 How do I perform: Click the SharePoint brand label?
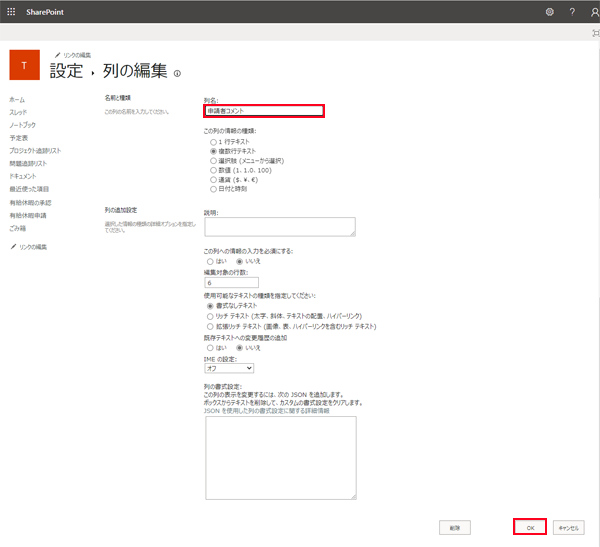[x=45, y=12]
